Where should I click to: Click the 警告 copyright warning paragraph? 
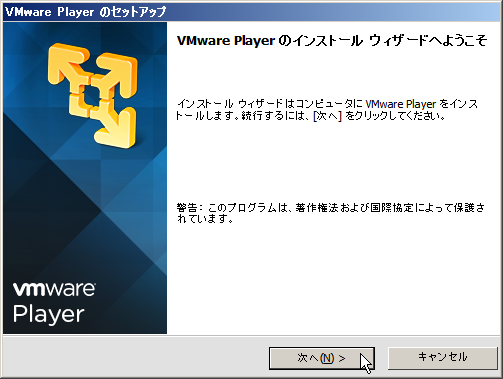330,213
